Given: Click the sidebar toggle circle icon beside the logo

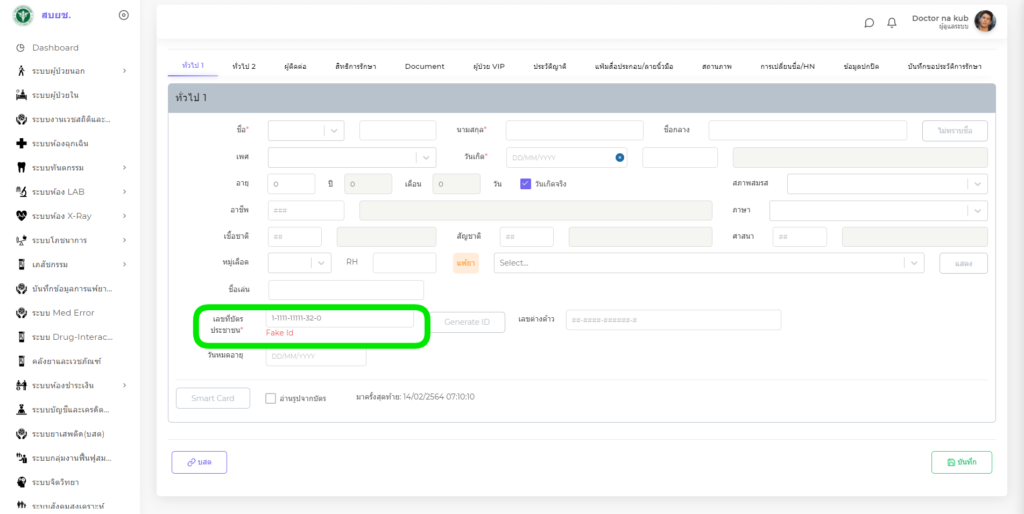Looking at the screenshot, I should point(123,15).
